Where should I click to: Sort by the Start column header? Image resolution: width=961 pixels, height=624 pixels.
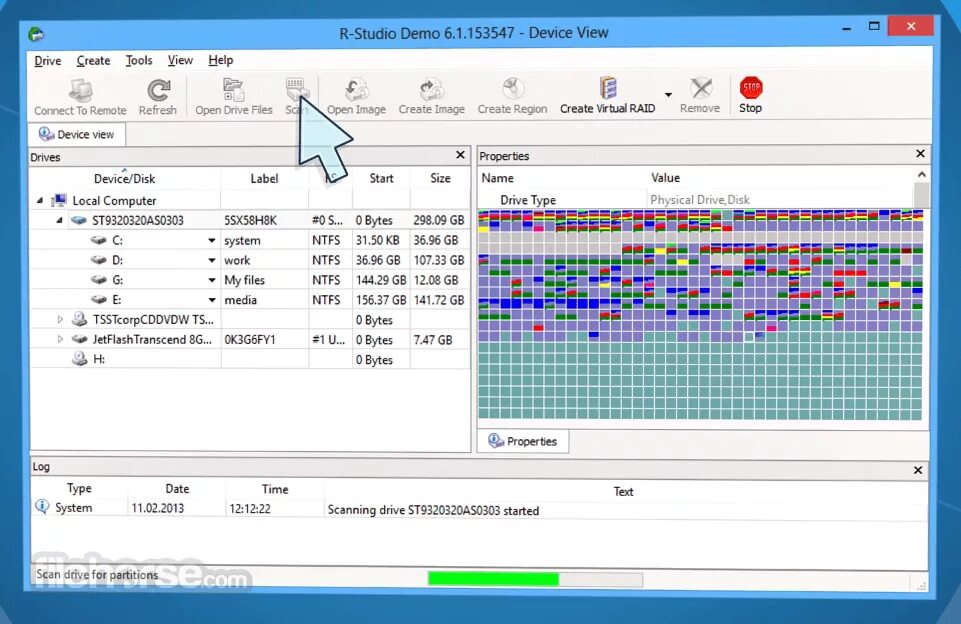(x=381, y=178)
